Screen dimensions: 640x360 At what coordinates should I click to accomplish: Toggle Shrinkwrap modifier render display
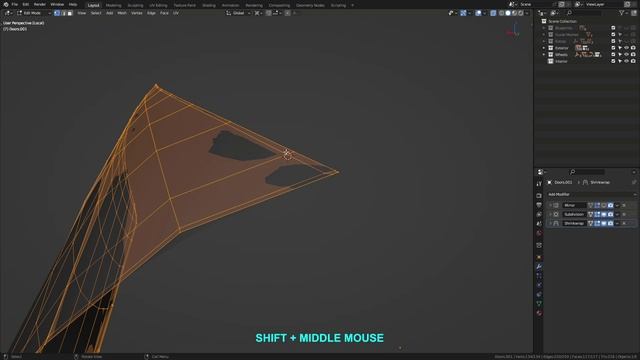pos(610,223)
